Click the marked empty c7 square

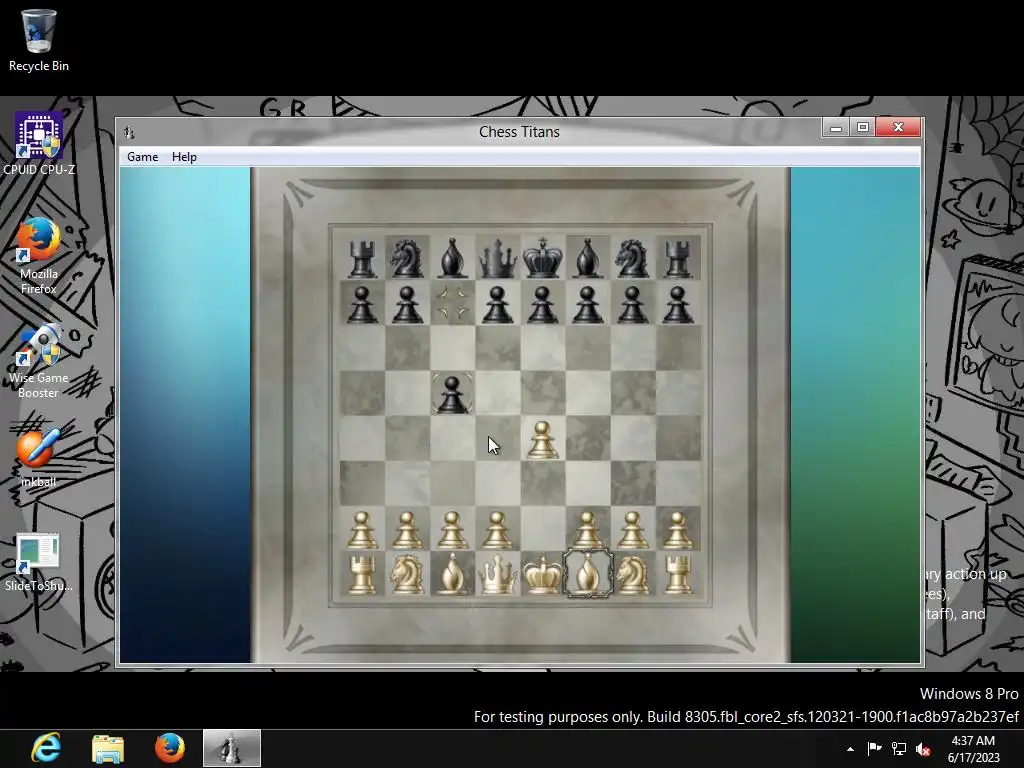pos(452,303)
